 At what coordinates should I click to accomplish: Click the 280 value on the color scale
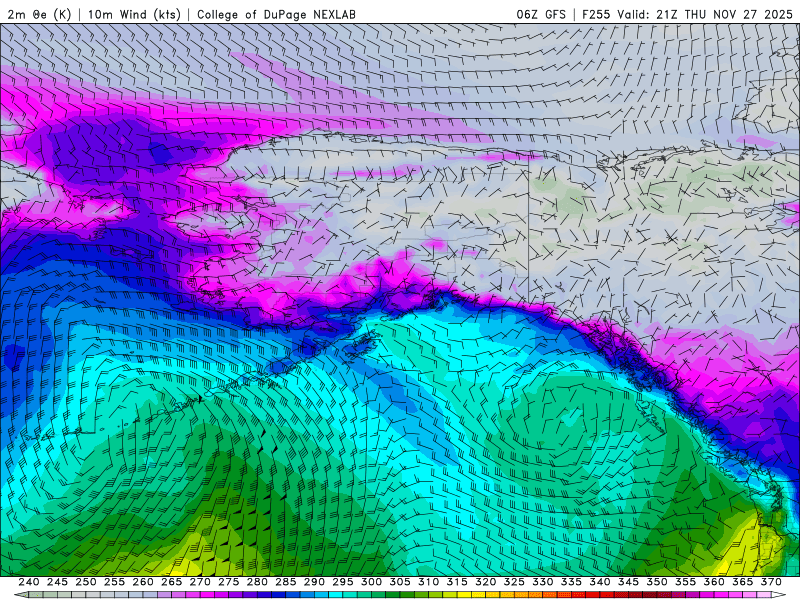[x=257, y=582]
